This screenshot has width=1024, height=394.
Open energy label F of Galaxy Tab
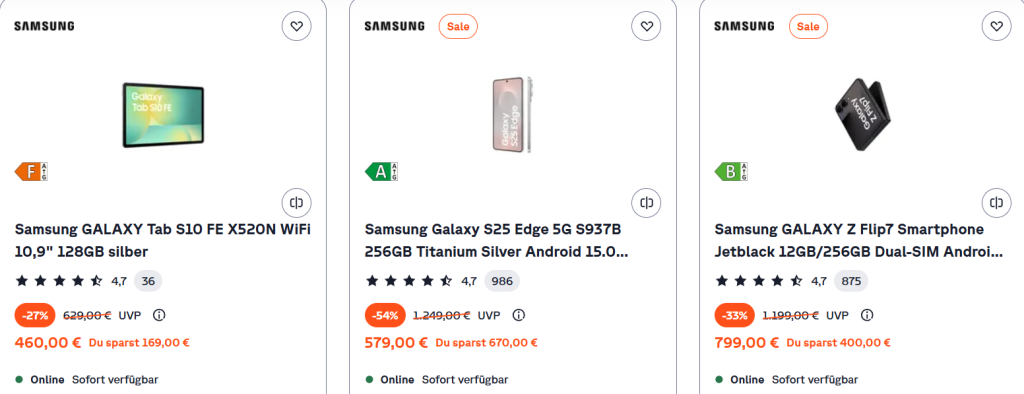(31, 172)
